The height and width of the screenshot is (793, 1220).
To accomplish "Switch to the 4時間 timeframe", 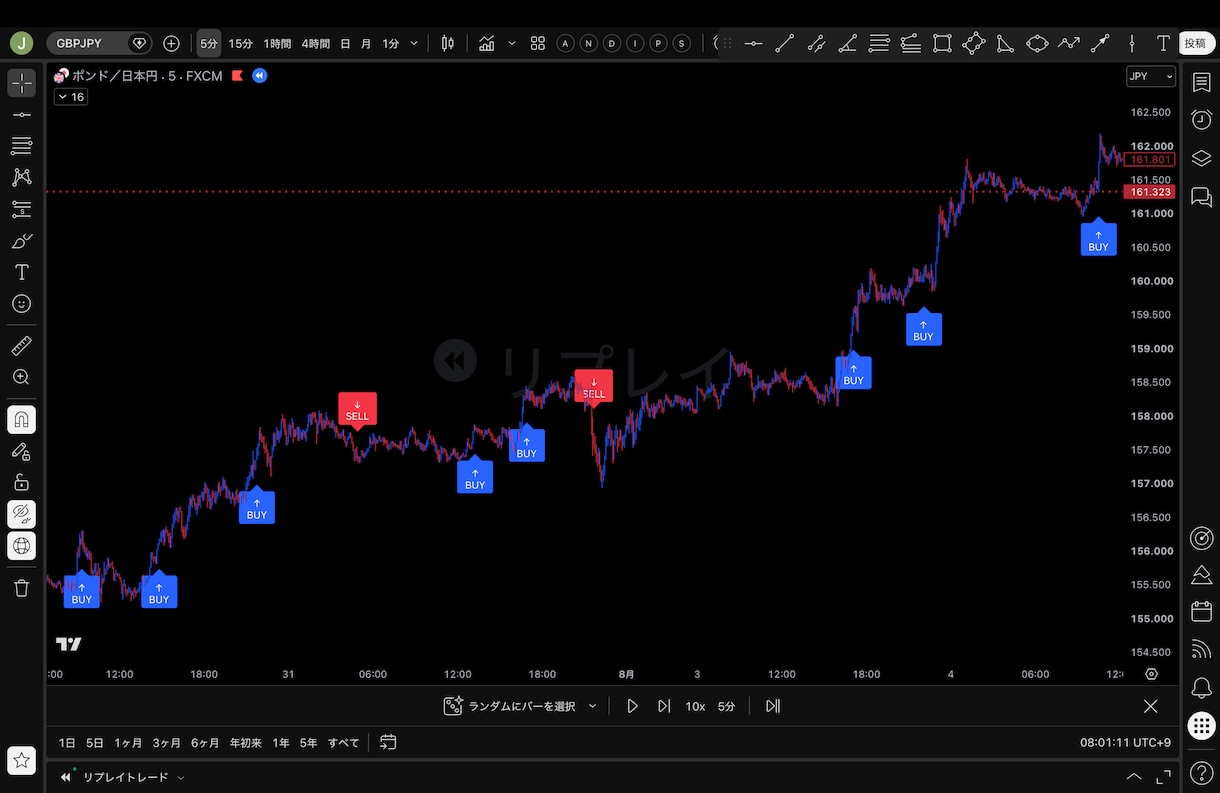I will [x=315, y=43].
